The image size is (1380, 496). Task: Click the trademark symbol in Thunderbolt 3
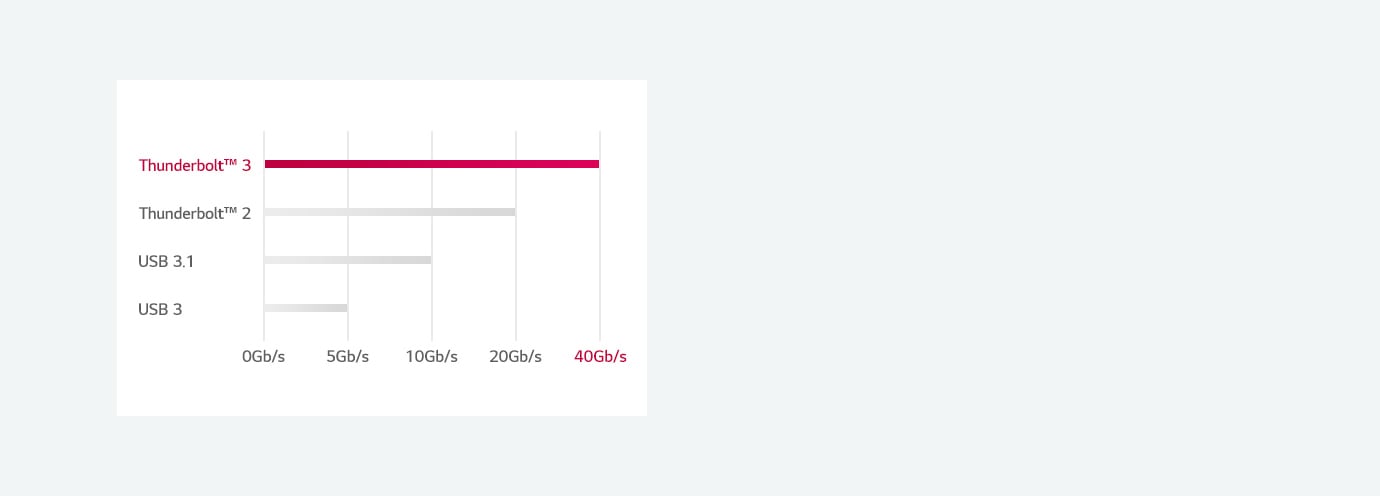228,162
